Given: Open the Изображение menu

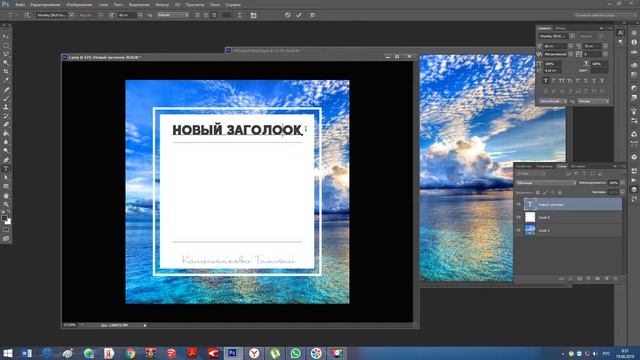Looking at the screenshot, I should pyautogui.click(x=79, y=4).
